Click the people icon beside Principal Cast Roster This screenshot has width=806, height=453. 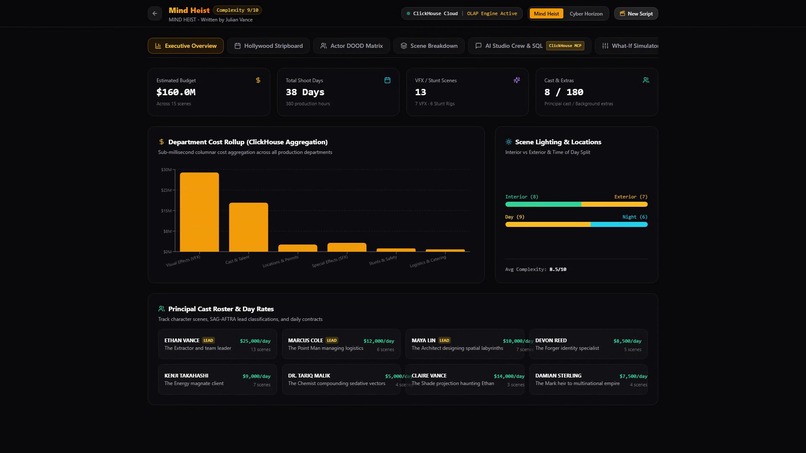coord(161,309)
